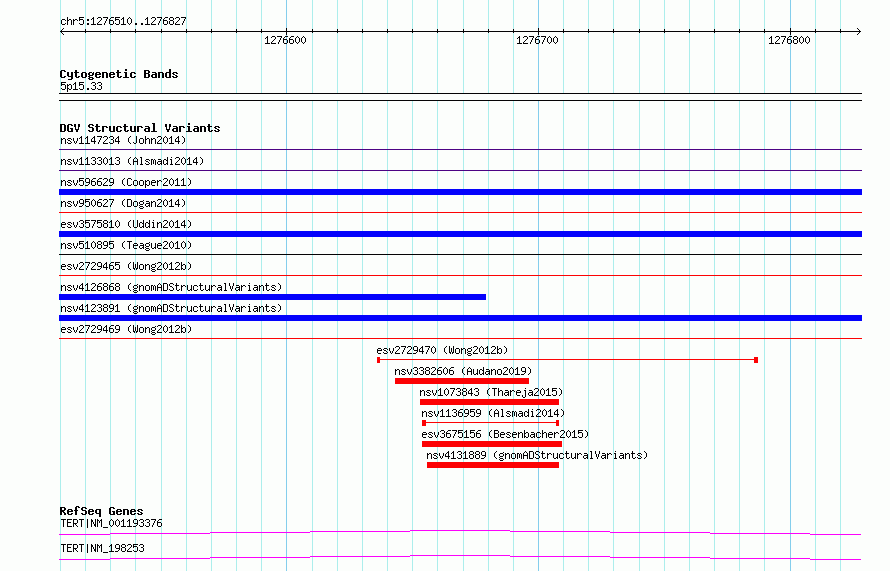Viewport: 890px width, 571px height.
Task: Click the TERT|NM_198253 gene label
Action: (x=102, y=548)
